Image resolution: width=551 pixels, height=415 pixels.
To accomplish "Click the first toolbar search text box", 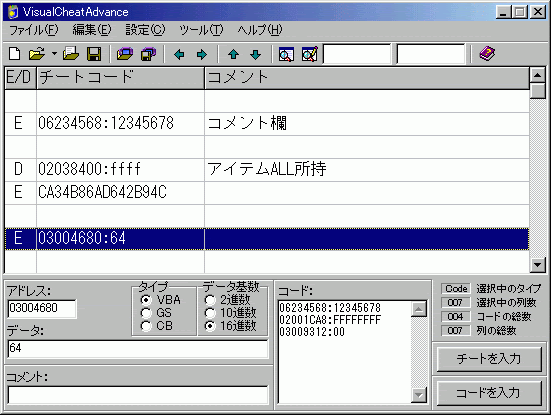I will pos(357,54).
